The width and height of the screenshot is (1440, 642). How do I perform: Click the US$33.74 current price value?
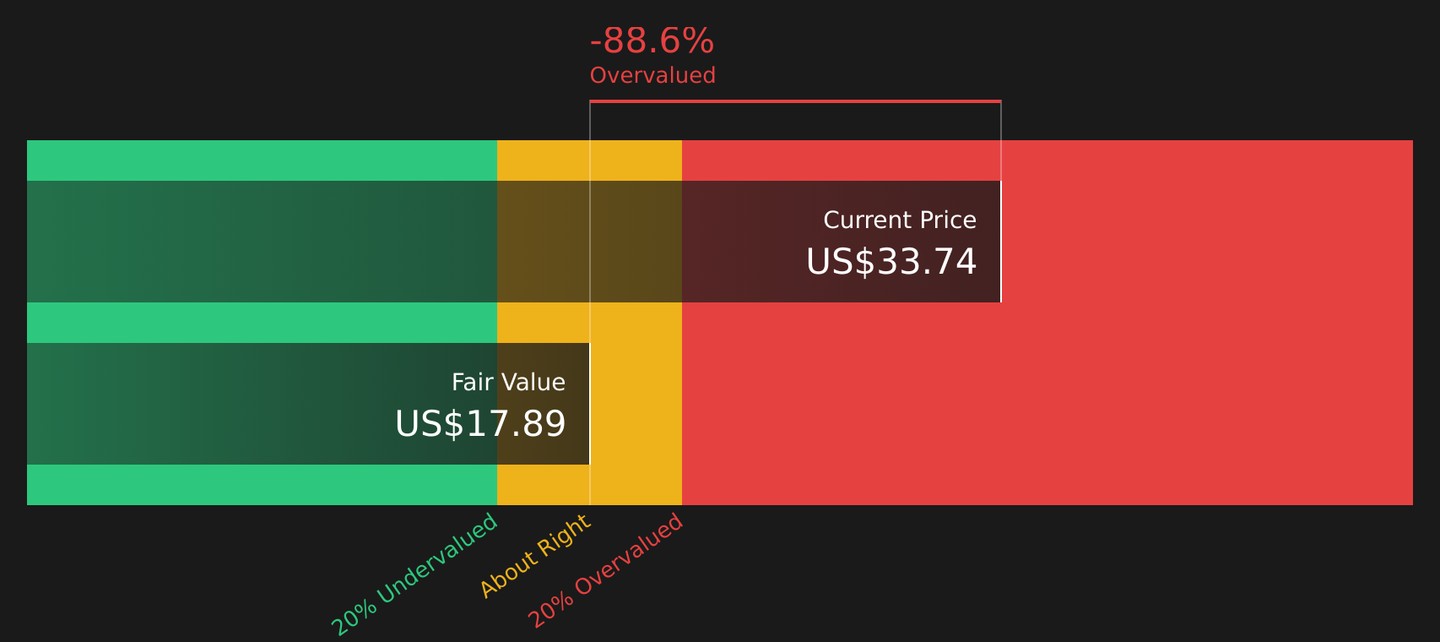(891, 262)
